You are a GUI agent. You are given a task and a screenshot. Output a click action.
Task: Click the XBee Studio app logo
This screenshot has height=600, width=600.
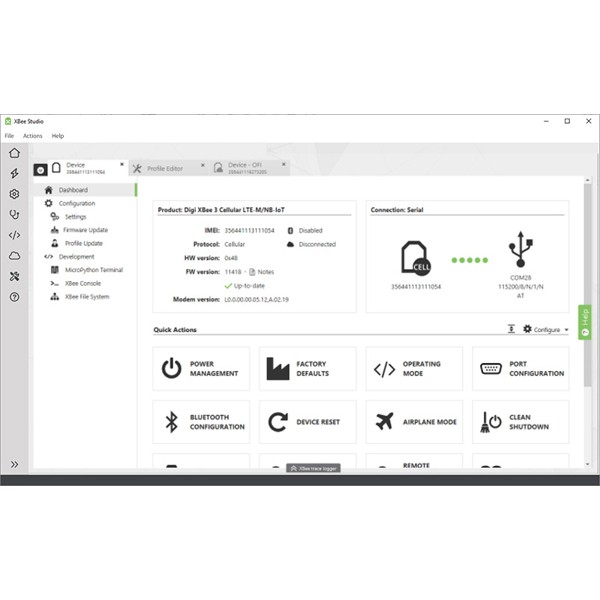pos(8,121)
